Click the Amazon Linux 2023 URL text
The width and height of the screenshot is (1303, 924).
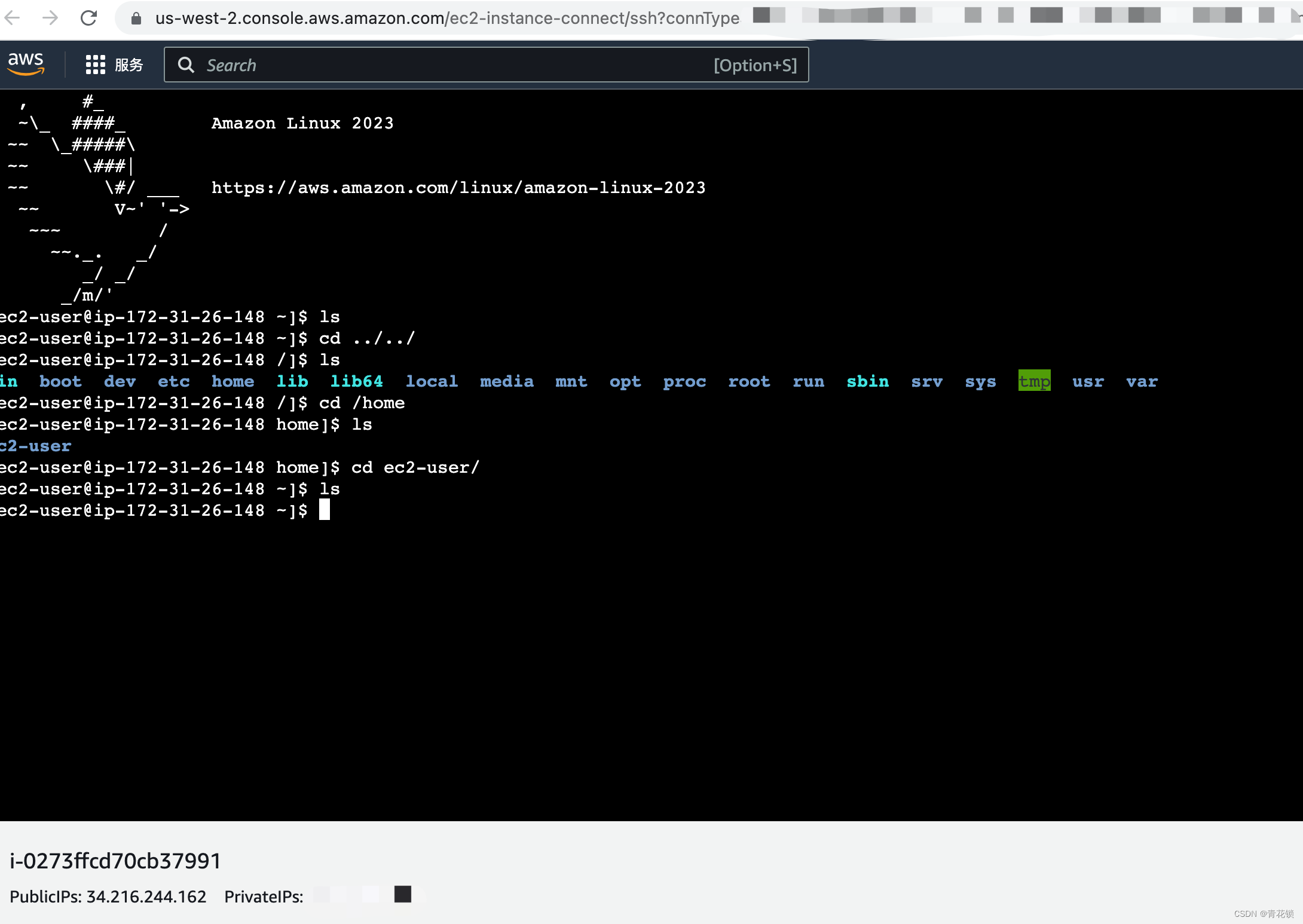click(458, 188)
